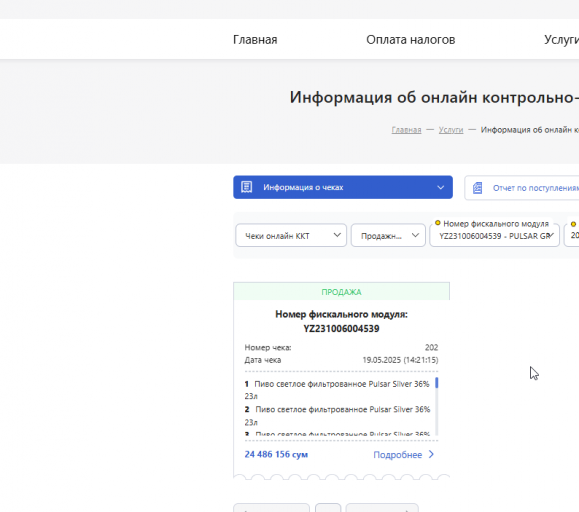Expand Информация о чеках using its chevron

coord(441,188)
